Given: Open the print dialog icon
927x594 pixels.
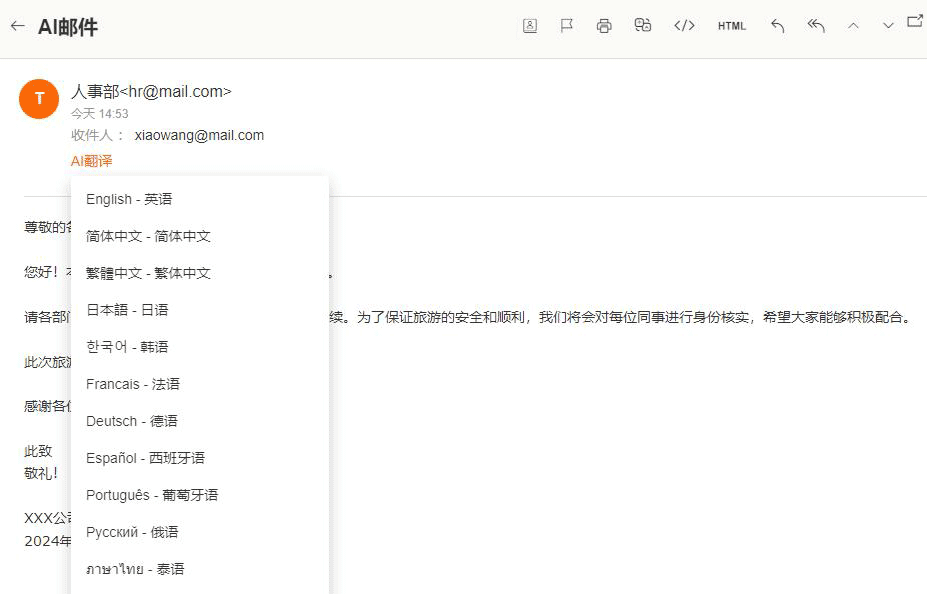Looking at the screenshot, I should [604, 26].
